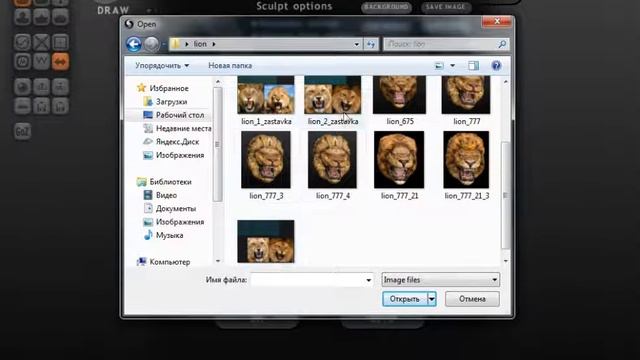Activate the Mask tool icon
The height and width of the screenshot is (360, 640).
tap(22, 62)
